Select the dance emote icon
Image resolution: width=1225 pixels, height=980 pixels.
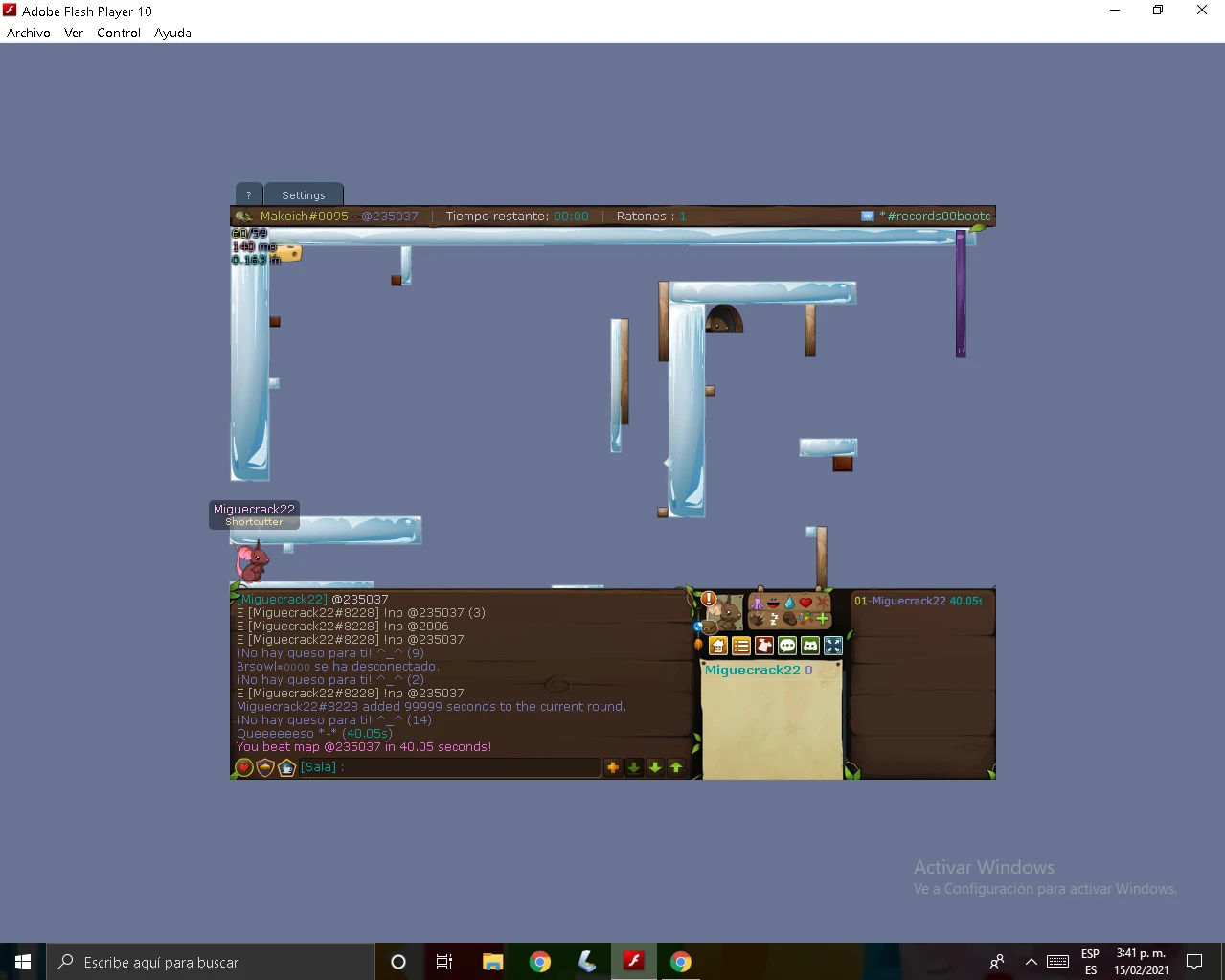758,603
